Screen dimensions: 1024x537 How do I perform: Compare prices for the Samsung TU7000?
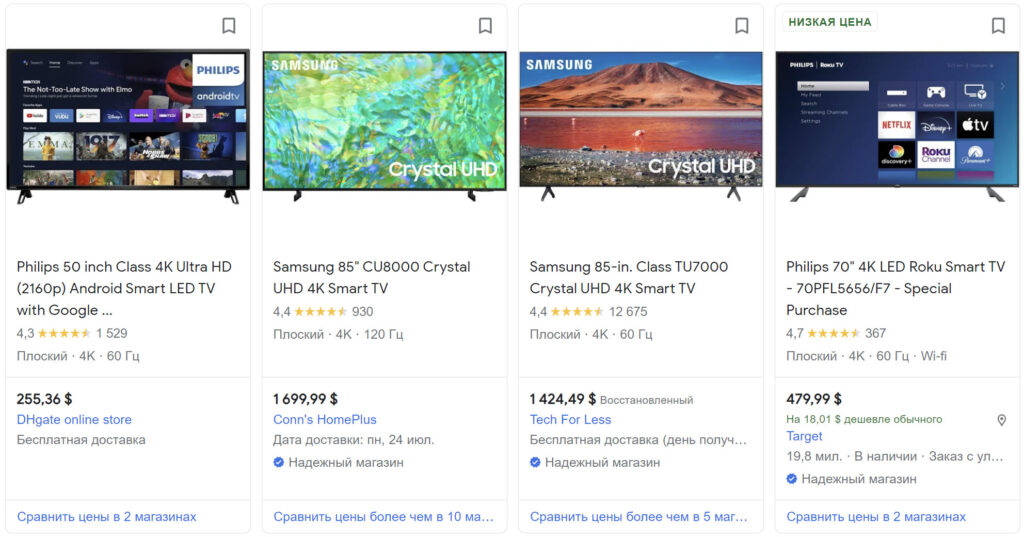[x=639, y=517]
